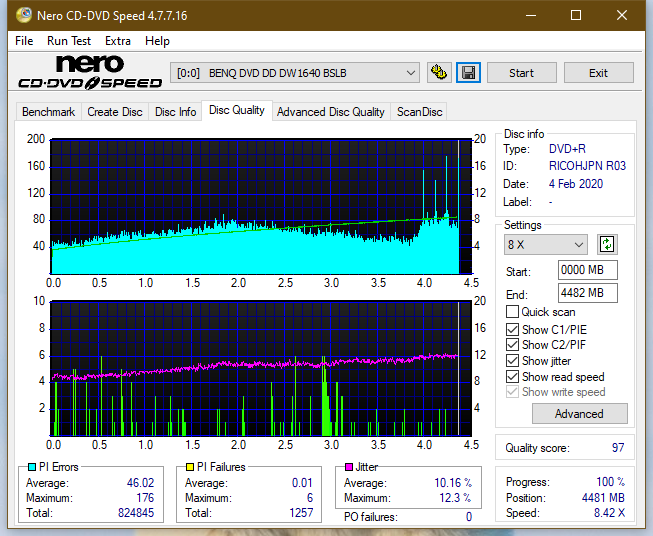Select the Disc Quality tab

tap(237, 110)
